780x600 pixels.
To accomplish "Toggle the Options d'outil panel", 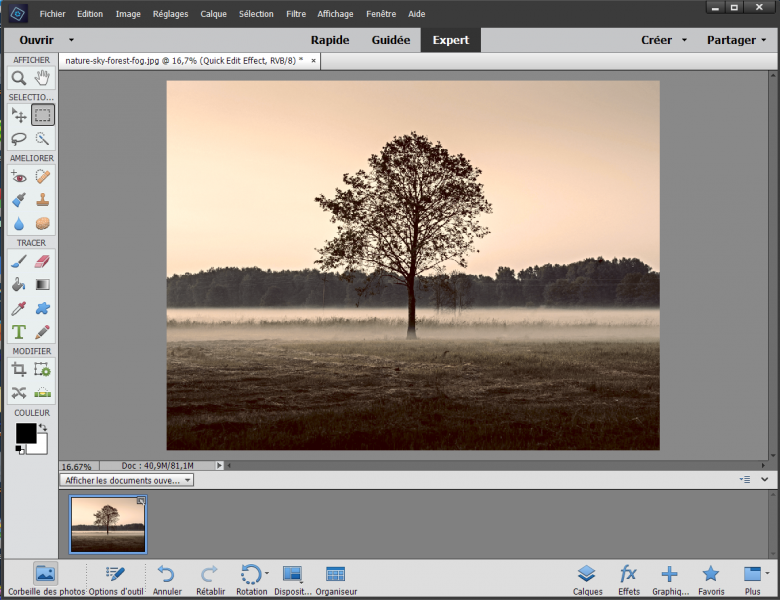I will [x=116, y=579].
